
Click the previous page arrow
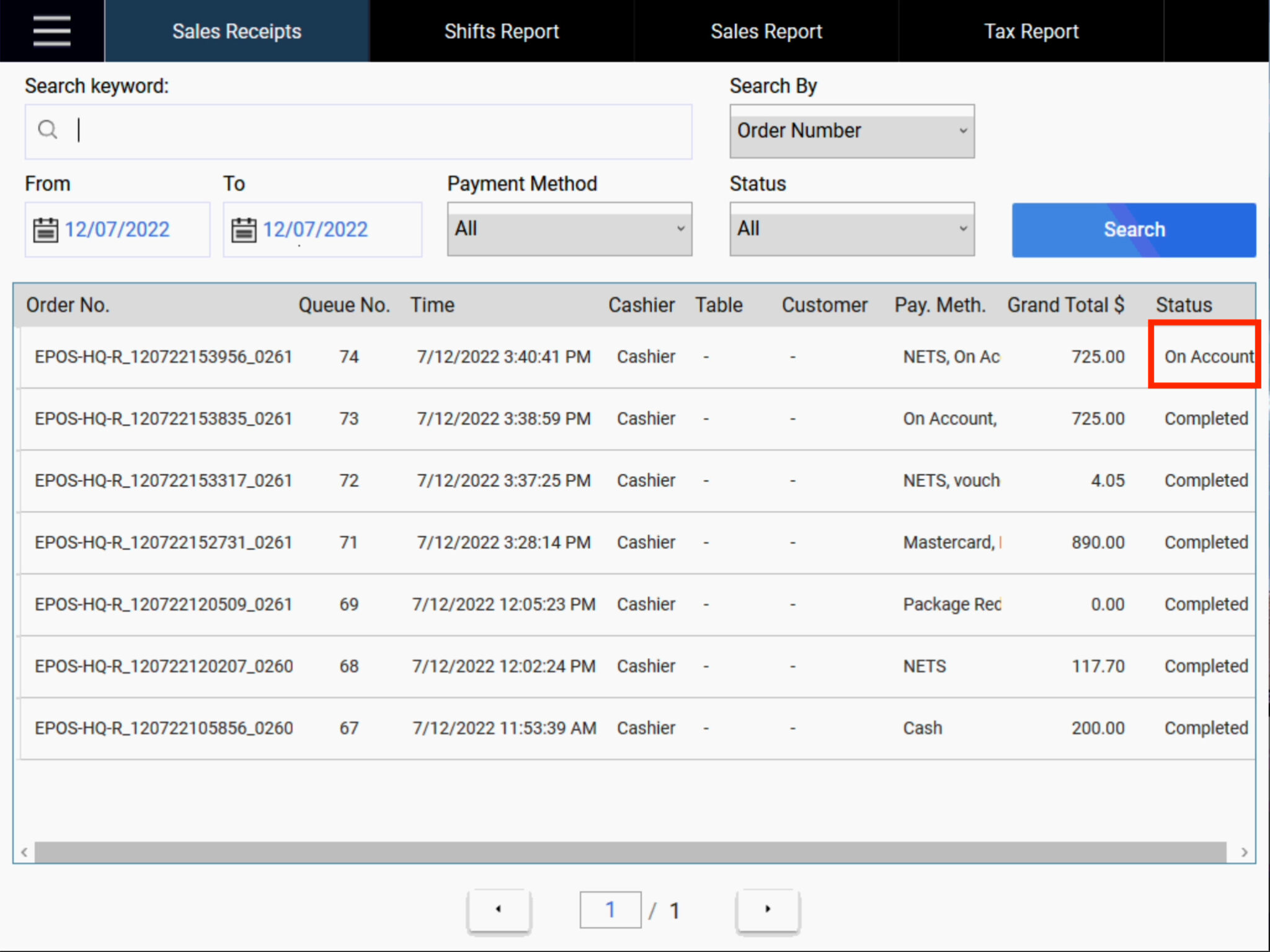click(x=499, y=909)
